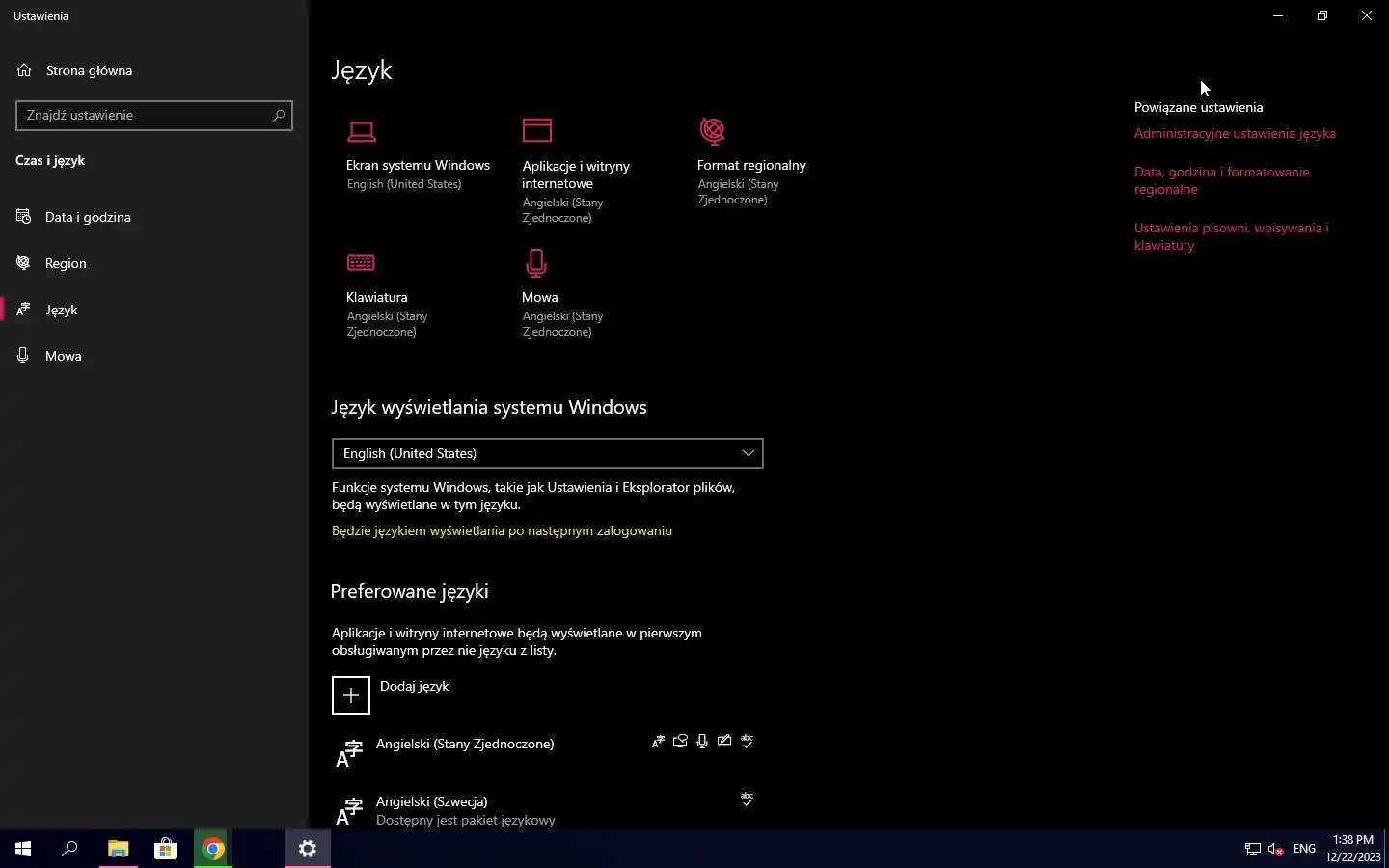Open the Format regionalny globe icon
Viewport: 1389px width, 868px height.
[713, 130]
